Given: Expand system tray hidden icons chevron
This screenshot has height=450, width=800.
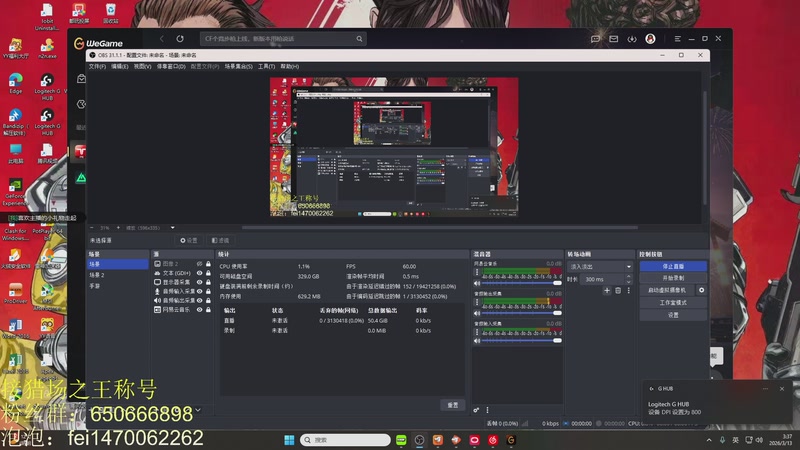Looking at the screenshot, I should [709, 440].
